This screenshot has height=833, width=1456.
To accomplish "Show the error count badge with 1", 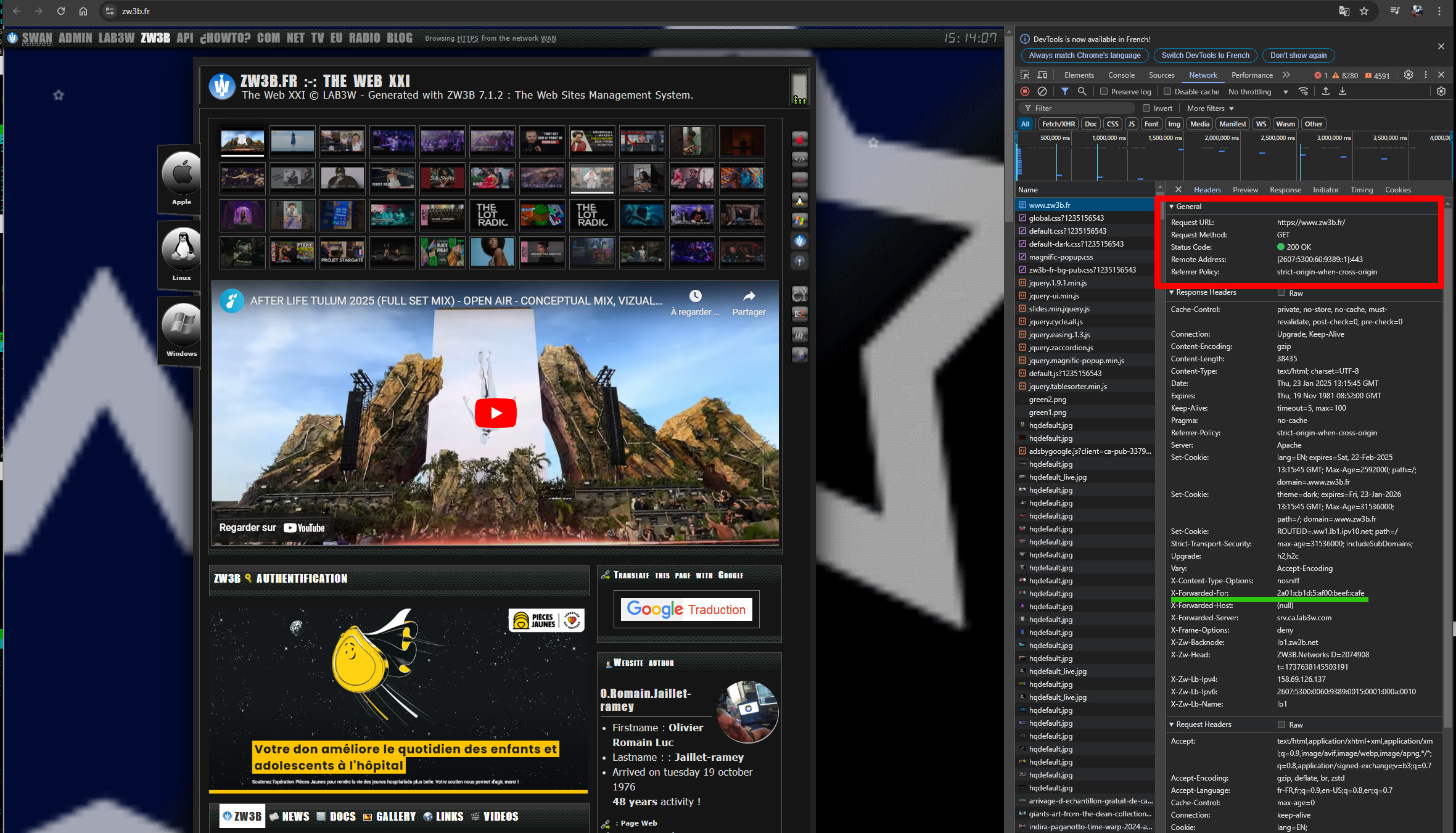I will [1321, 76].
